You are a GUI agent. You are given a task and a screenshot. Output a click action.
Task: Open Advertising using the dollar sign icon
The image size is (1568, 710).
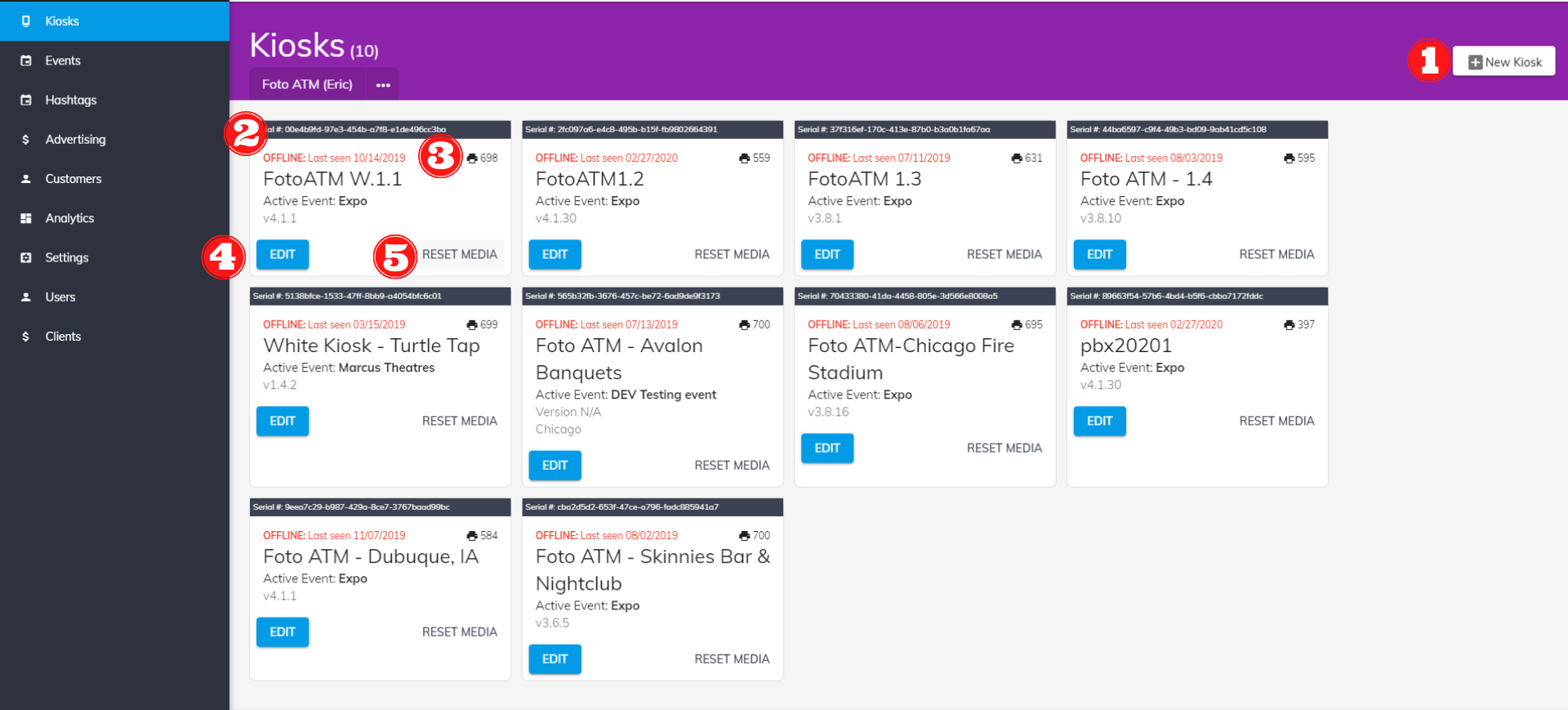pos(24,139)
